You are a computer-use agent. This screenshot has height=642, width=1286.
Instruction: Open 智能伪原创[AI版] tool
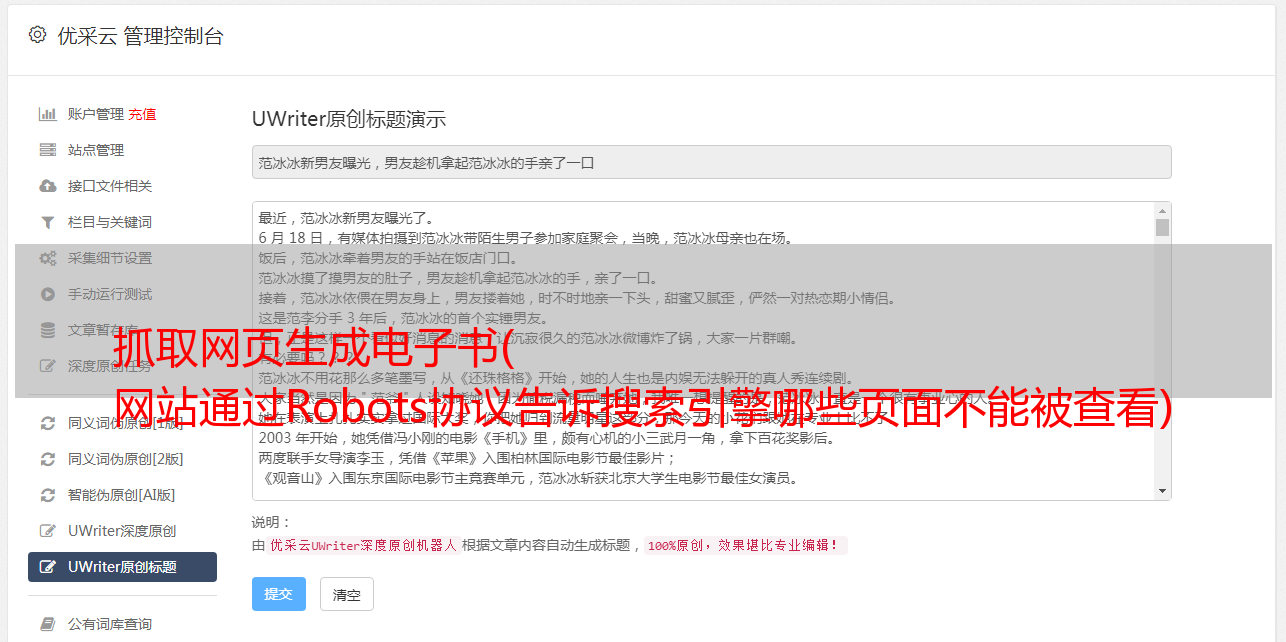click(122, 495)
